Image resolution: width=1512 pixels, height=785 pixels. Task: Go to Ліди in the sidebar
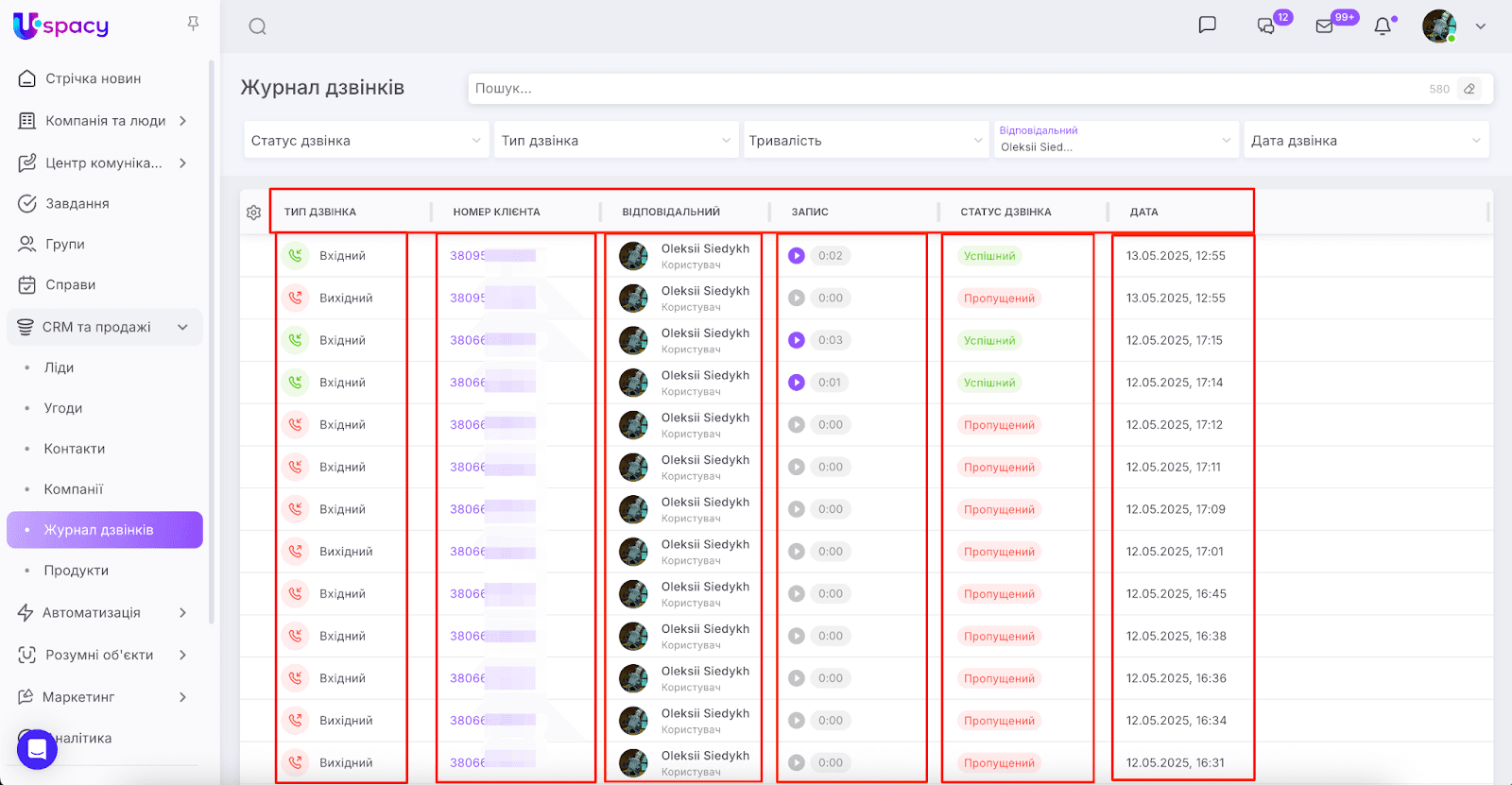59,367
